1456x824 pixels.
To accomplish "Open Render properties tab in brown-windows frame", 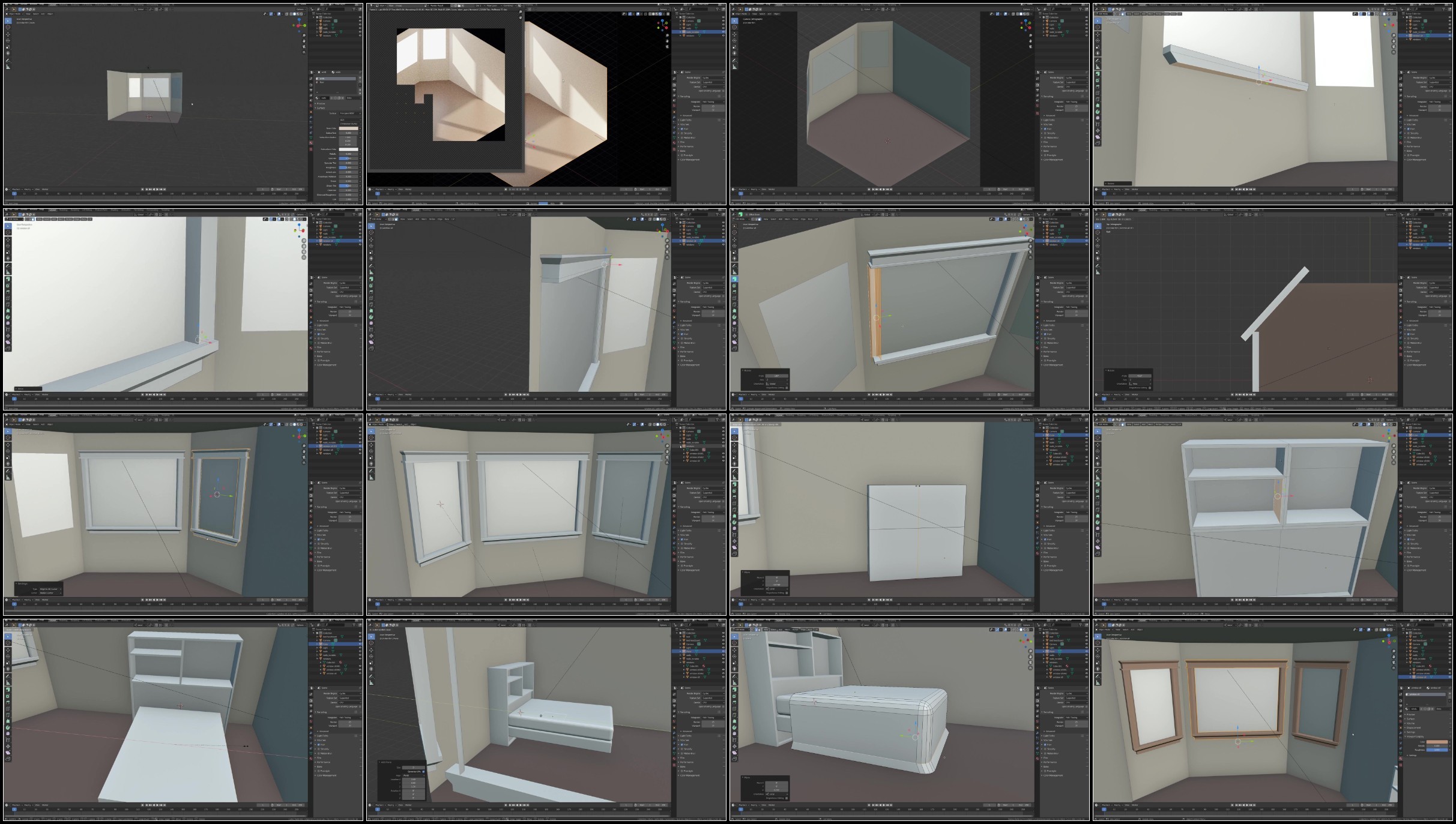I will point(1401,700).
